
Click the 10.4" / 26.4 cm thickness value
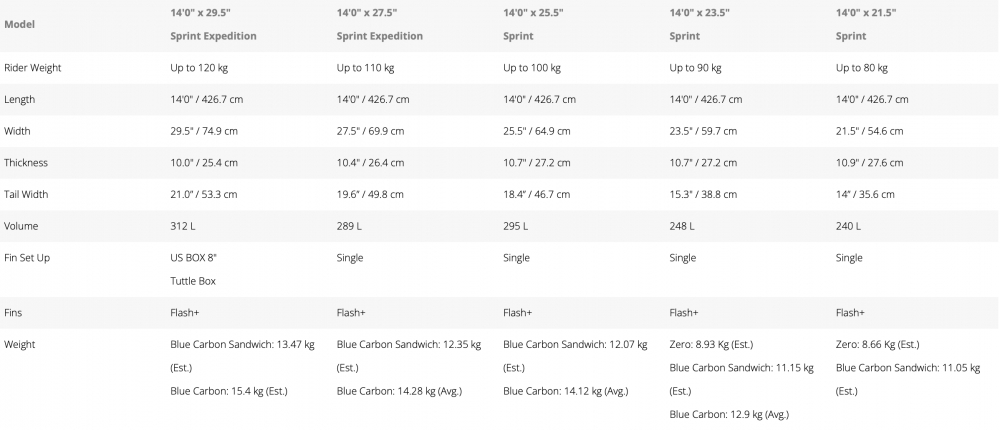coord(371,163)
